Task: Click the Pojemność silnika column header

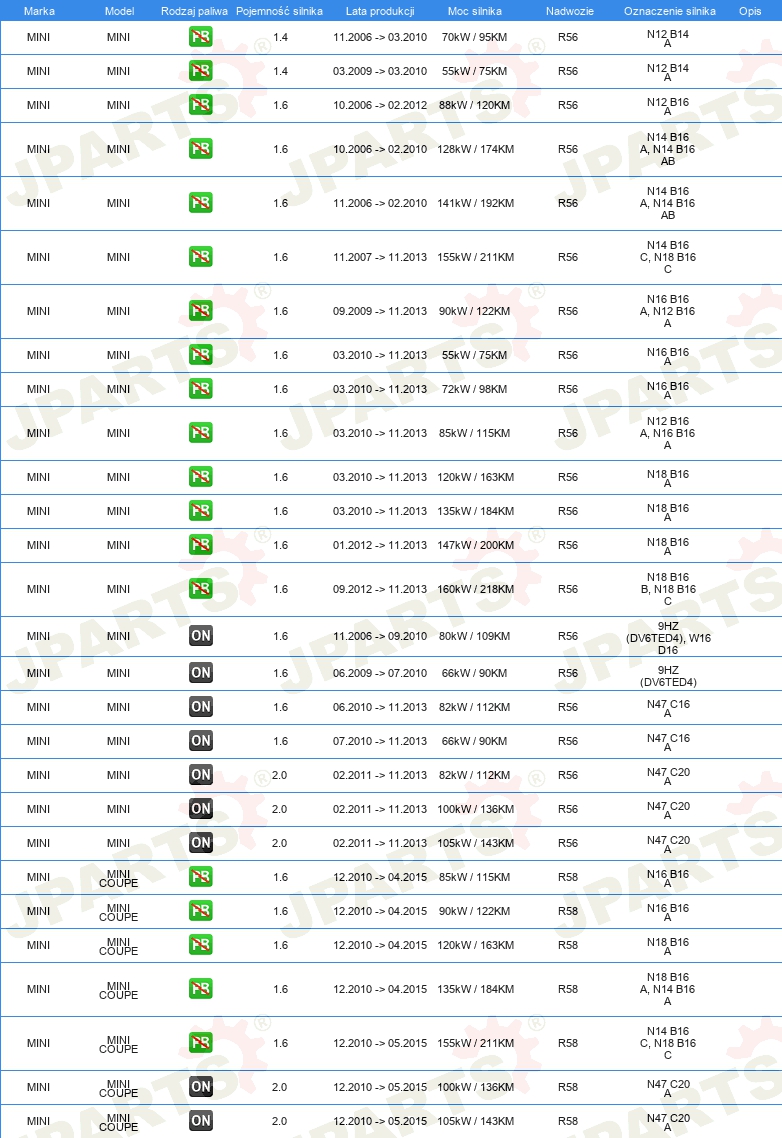Action: coord(280,11)
